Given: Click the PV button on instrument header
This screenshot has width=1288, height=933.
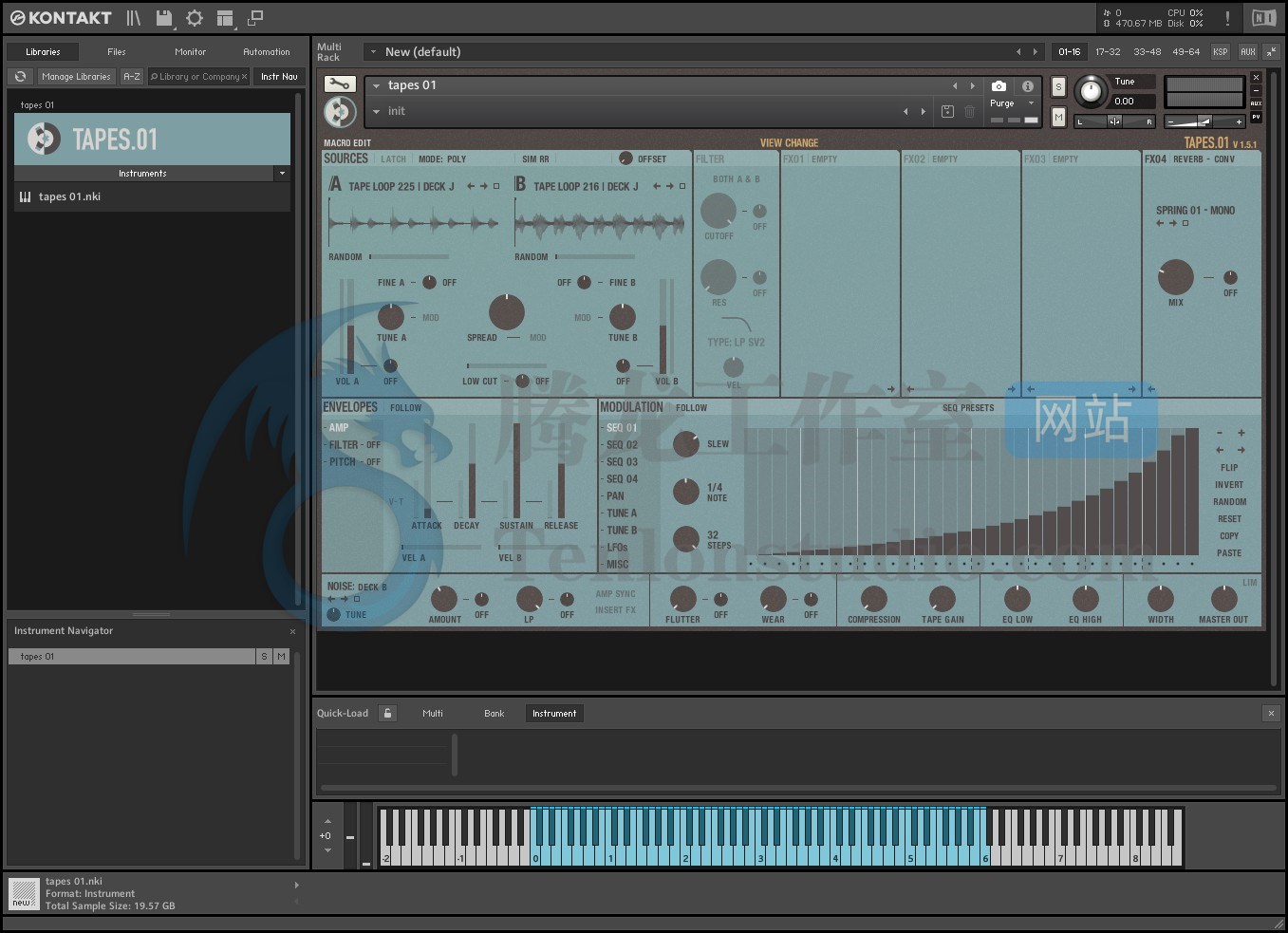Looking at the screenshot, I should pos(1256,117).
